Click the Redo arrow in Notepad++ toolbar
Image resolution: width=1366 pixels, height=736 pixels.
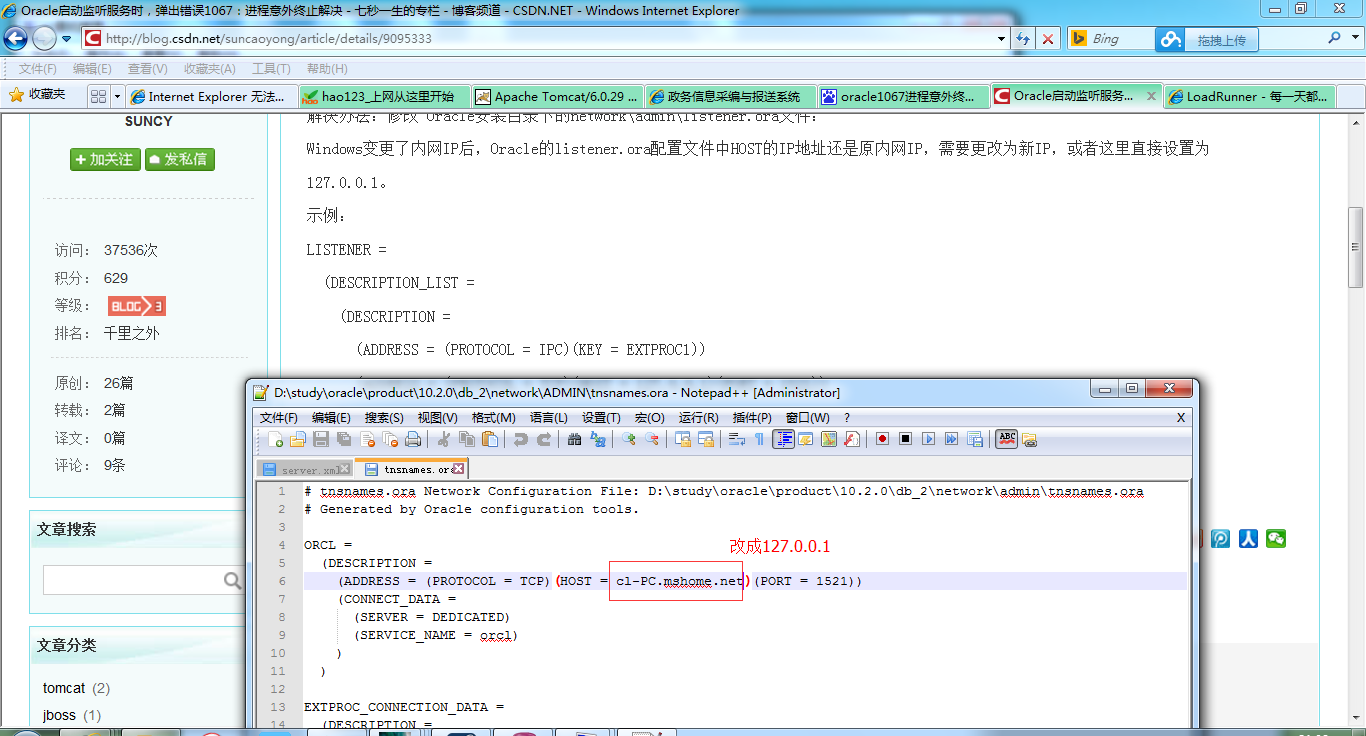(x=544, y=439)
